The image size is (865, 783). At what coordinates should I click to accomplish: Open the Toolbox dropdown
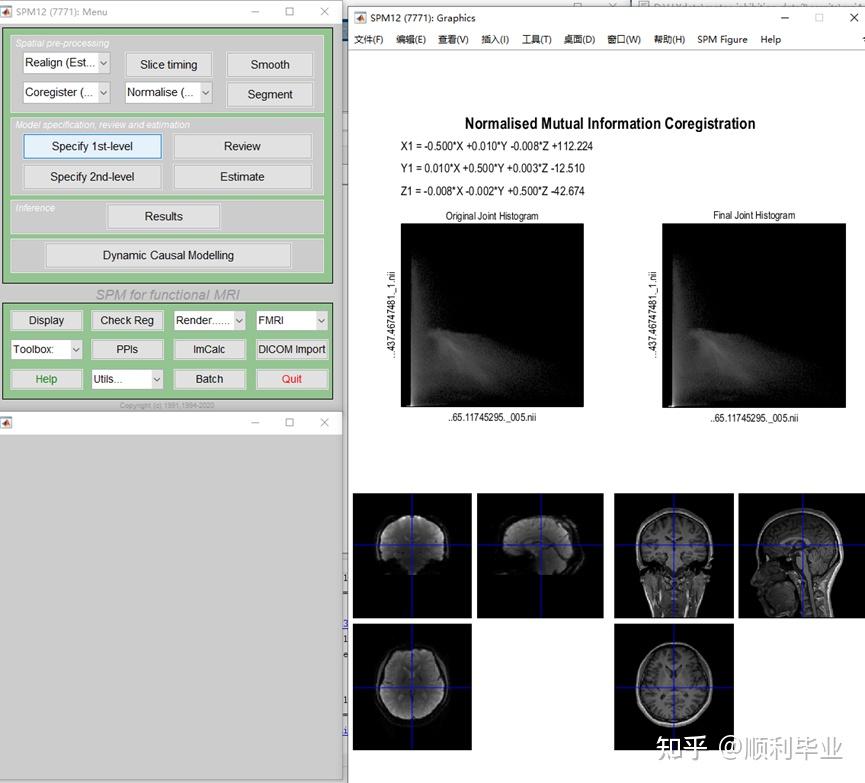click(x=46, y=350)
